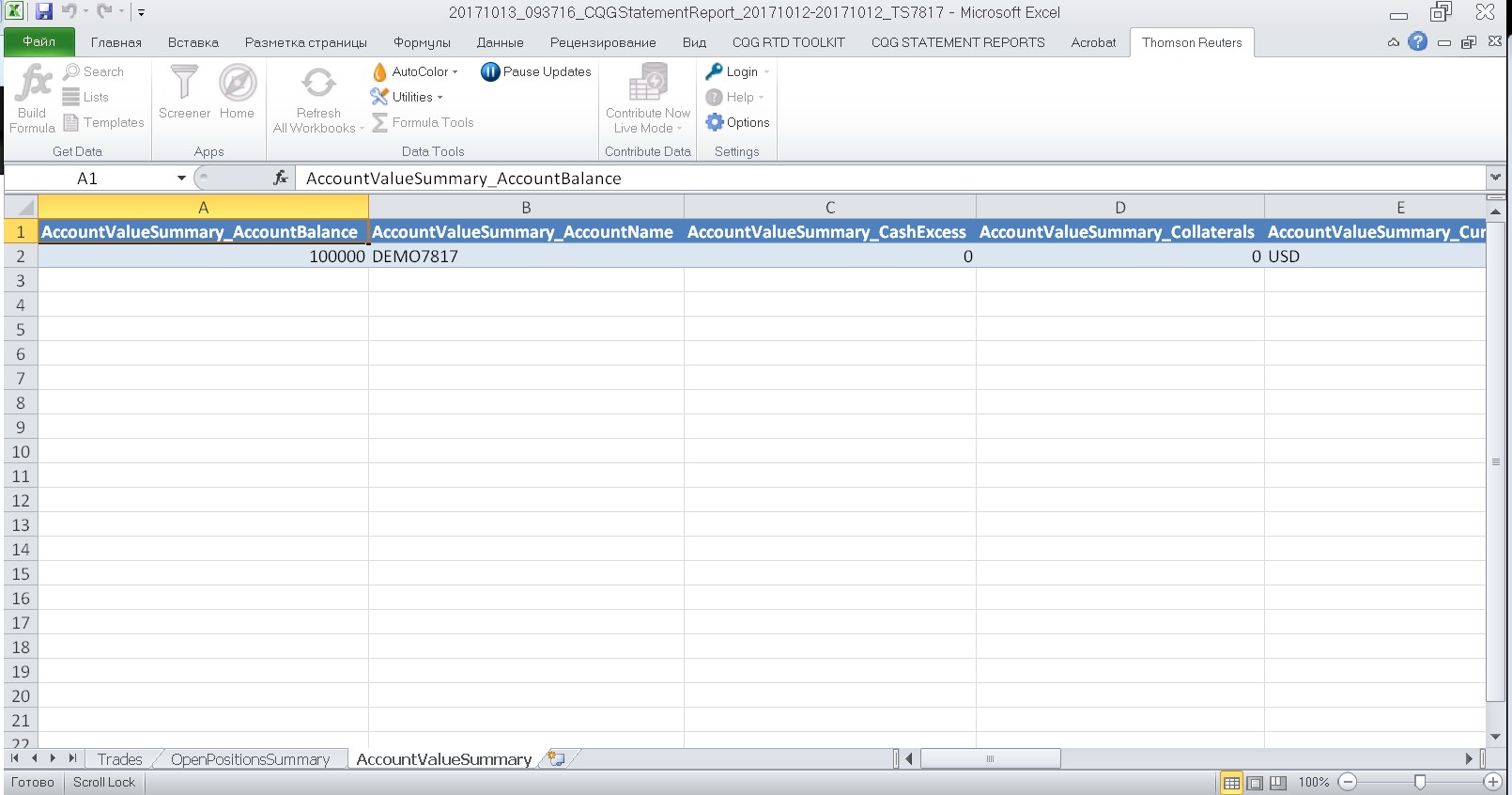1512x795 pixels.
Task: Click the horizontal scrollbar right arrow
Action: 1470,758
